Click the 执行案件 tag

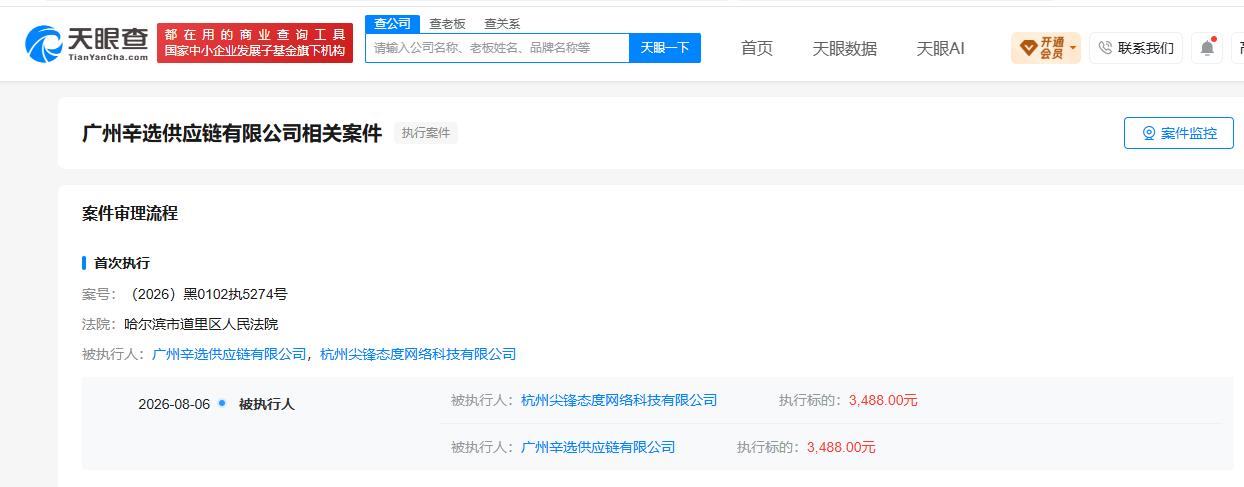pos(426,133)
